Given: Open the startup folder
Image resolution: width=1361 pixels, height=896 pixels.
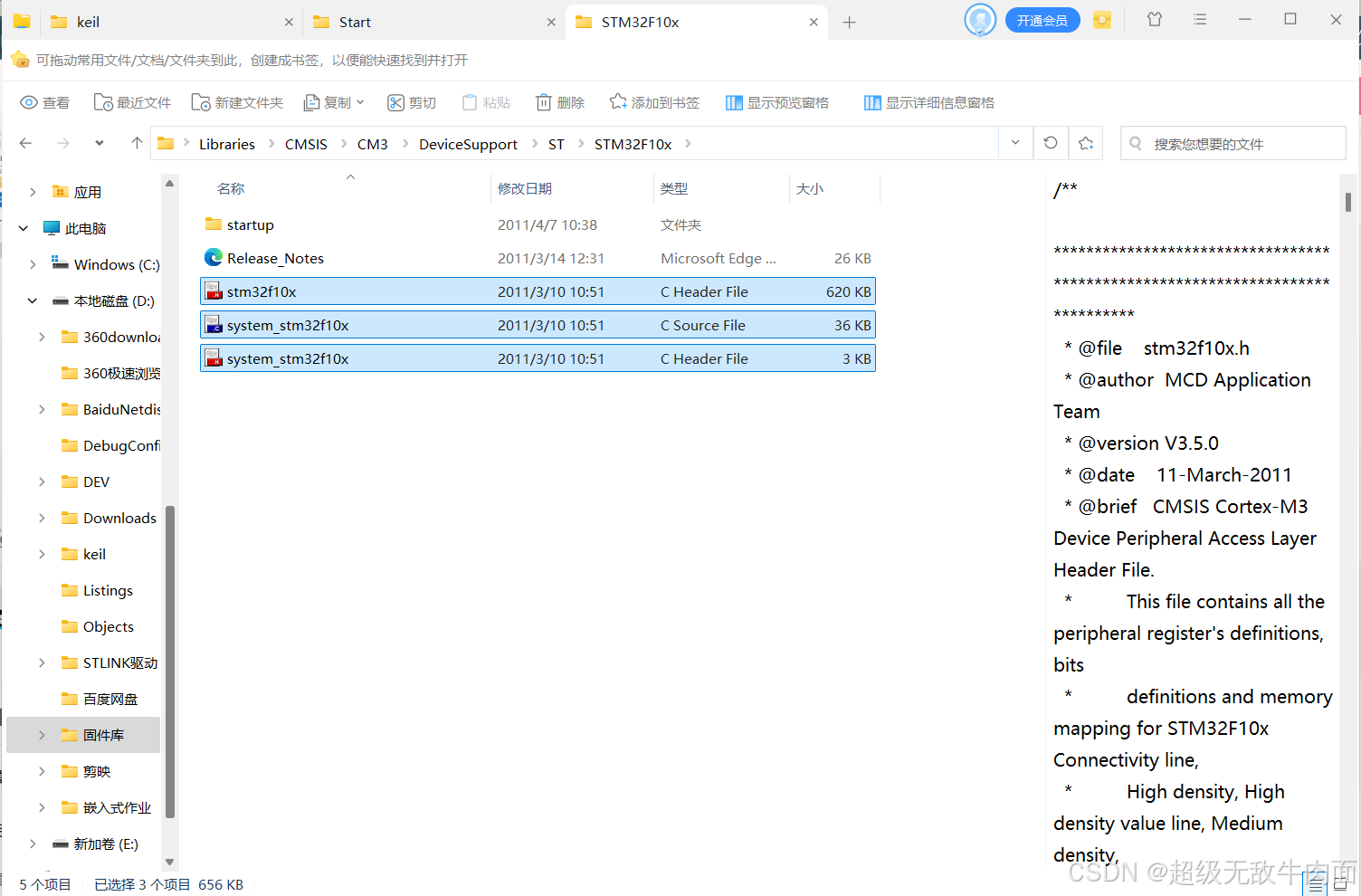Looking at the screenshot, I should click(538, 224).
